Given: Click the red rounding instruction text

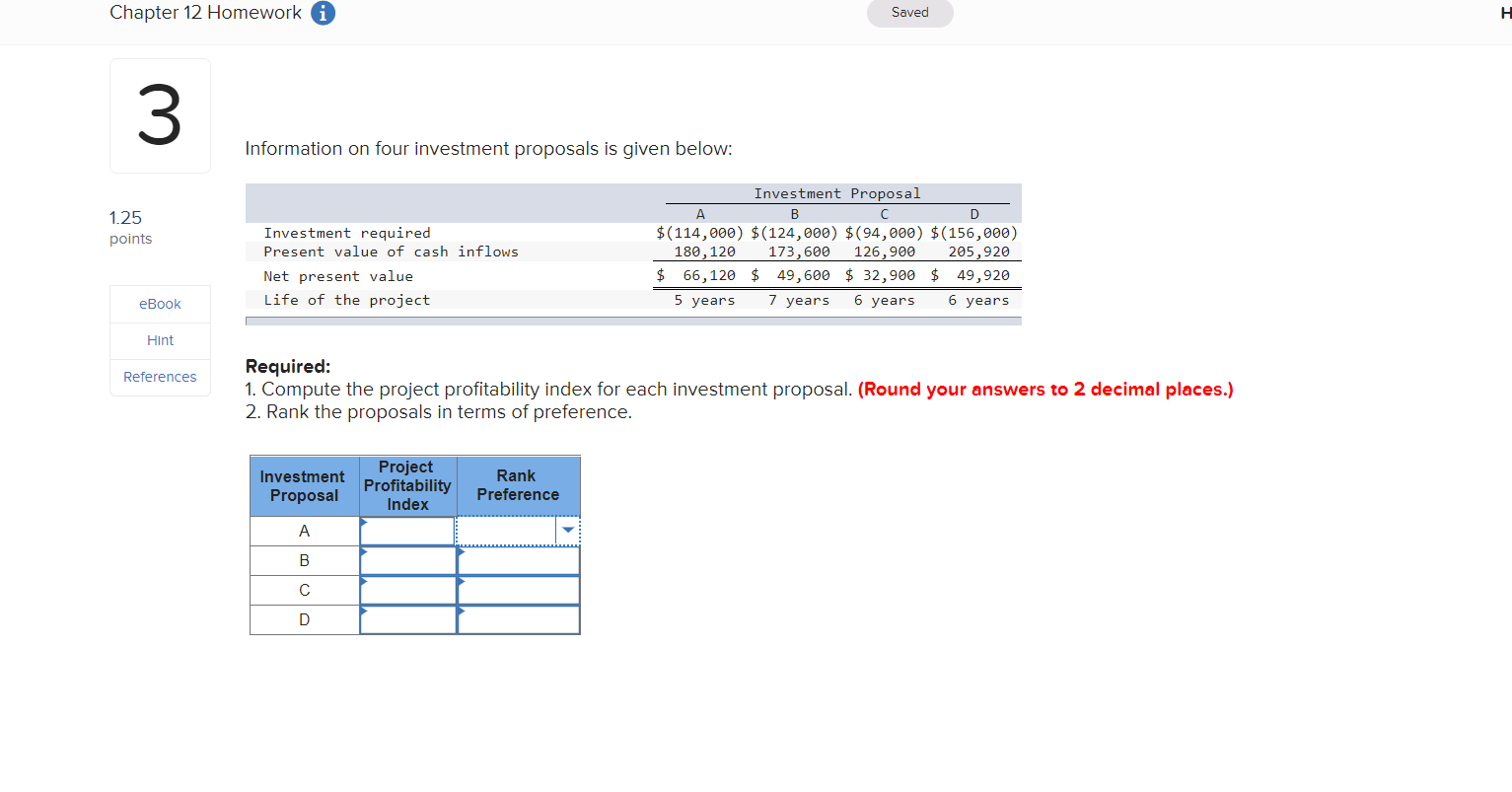Looking at the screenshot, I should pos(1045,390).
